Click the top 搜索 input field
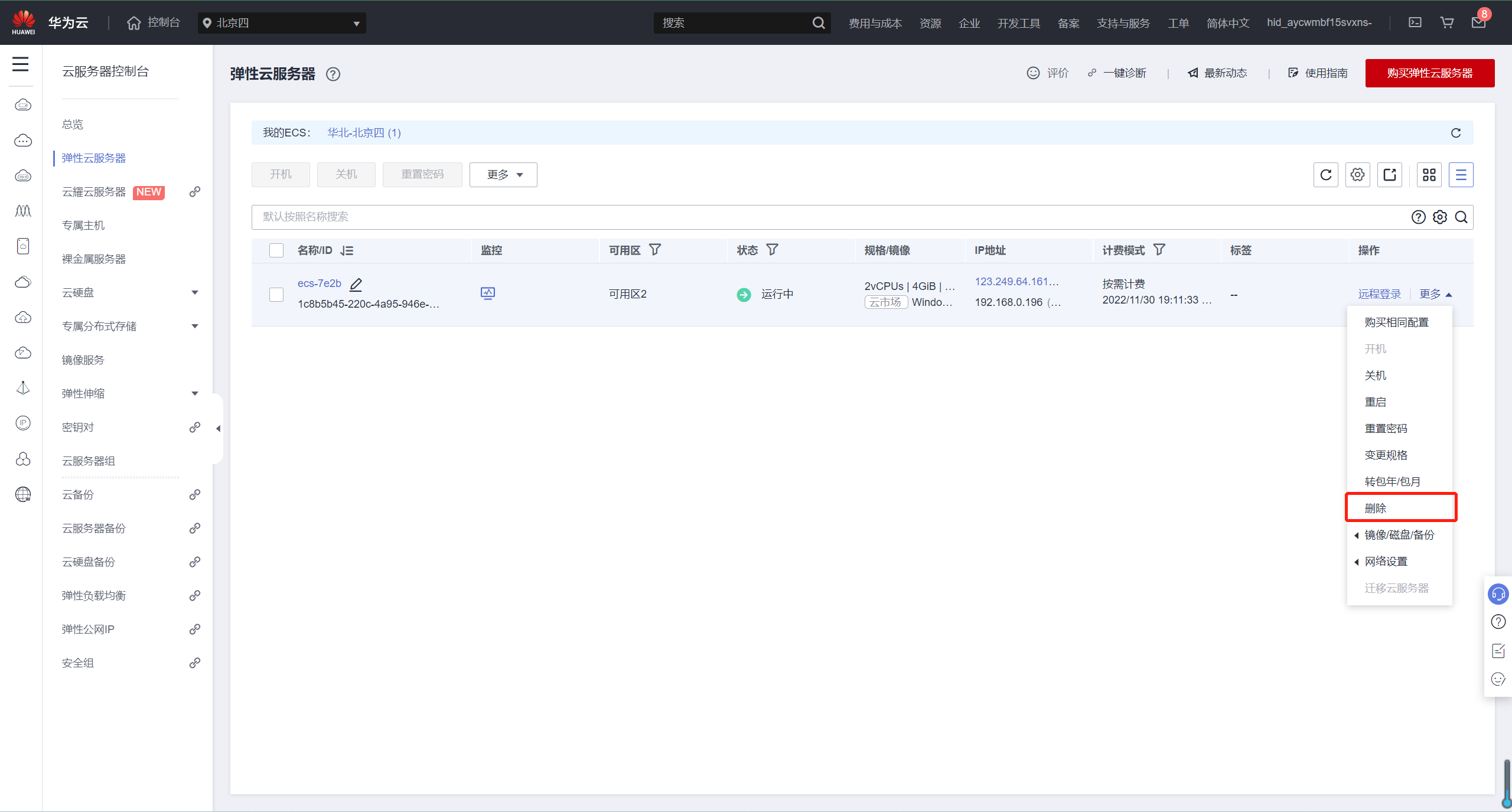Viewport: 1512px width, 812px height. point(732,23)
